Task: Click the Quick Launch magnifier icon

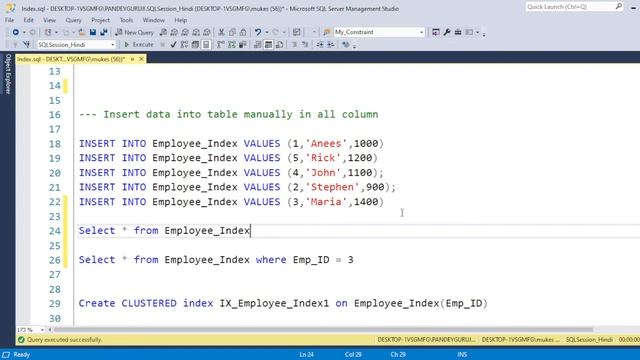Action: pos(619,7)
